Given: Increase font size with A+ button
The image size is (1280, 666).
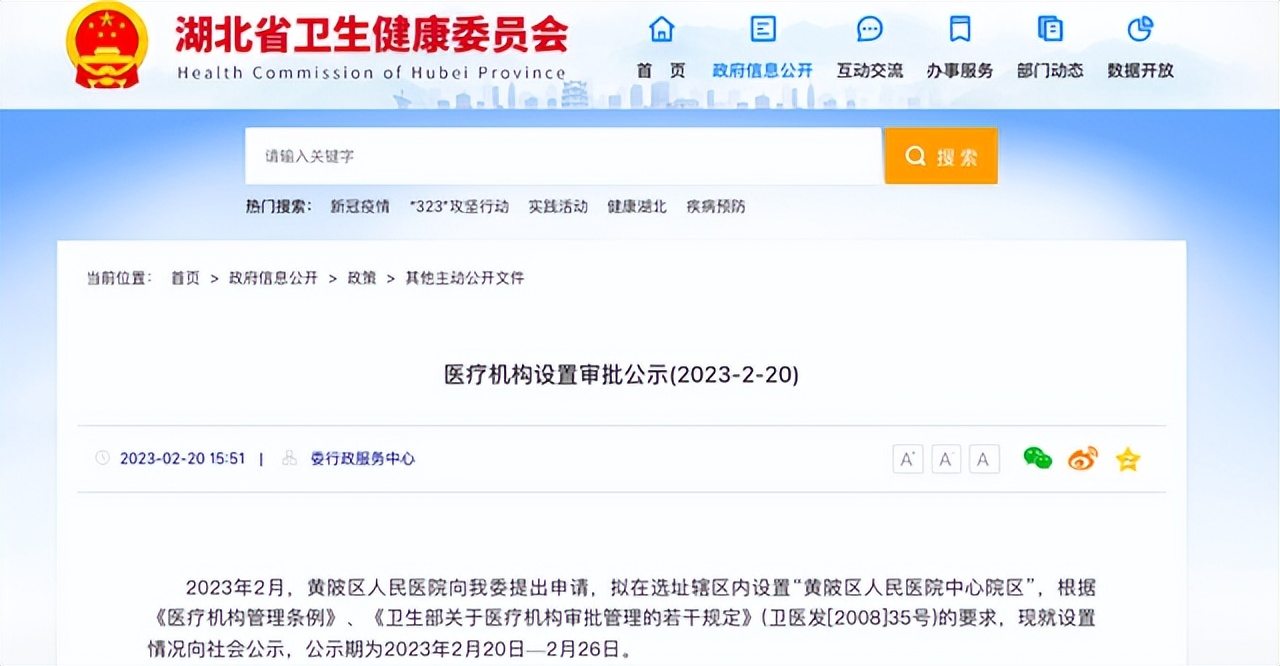Looking at the screenshot, I should click(907, 459).
